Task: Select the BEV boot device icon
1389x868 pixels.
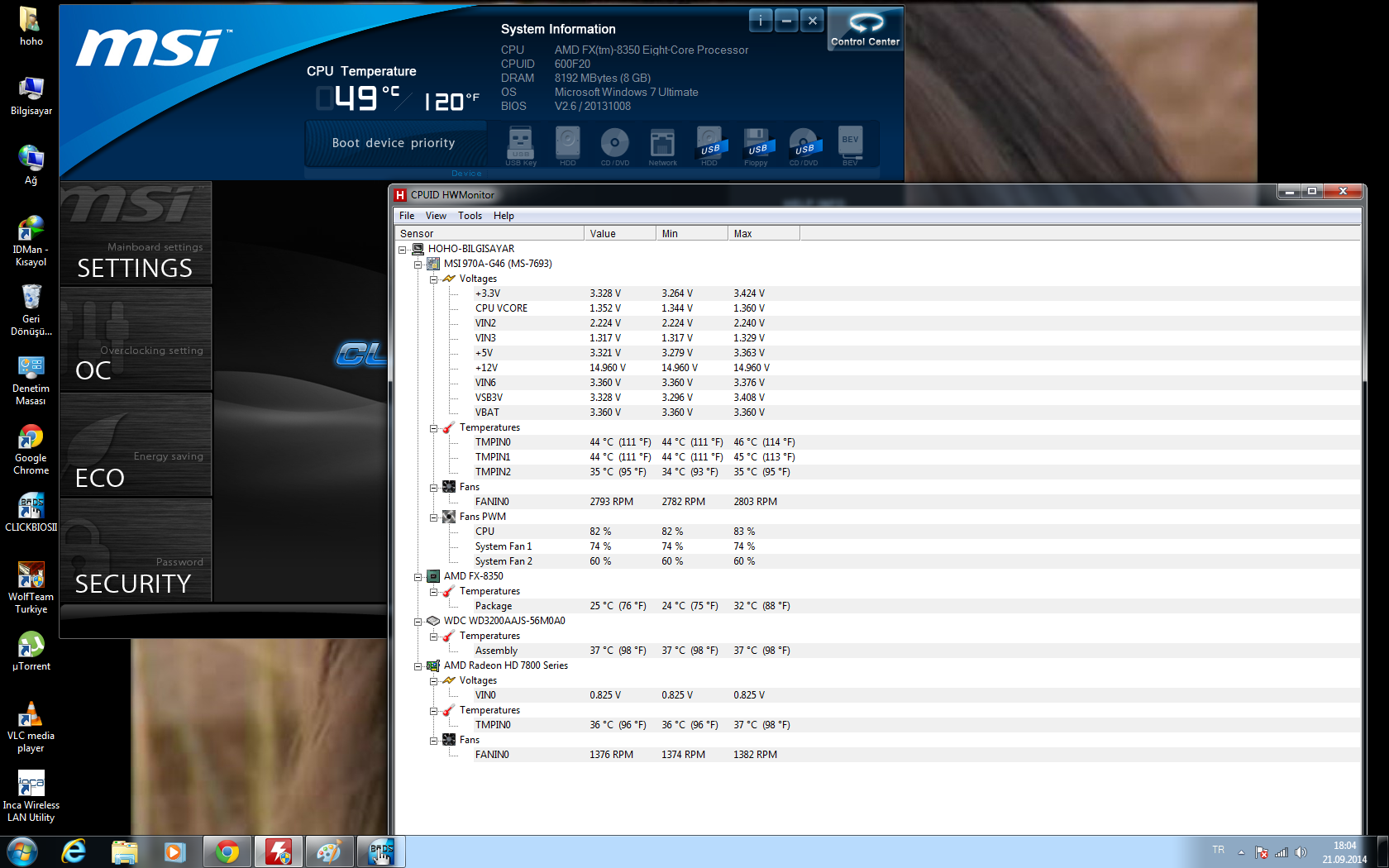Action: click(x=850, y=145)
